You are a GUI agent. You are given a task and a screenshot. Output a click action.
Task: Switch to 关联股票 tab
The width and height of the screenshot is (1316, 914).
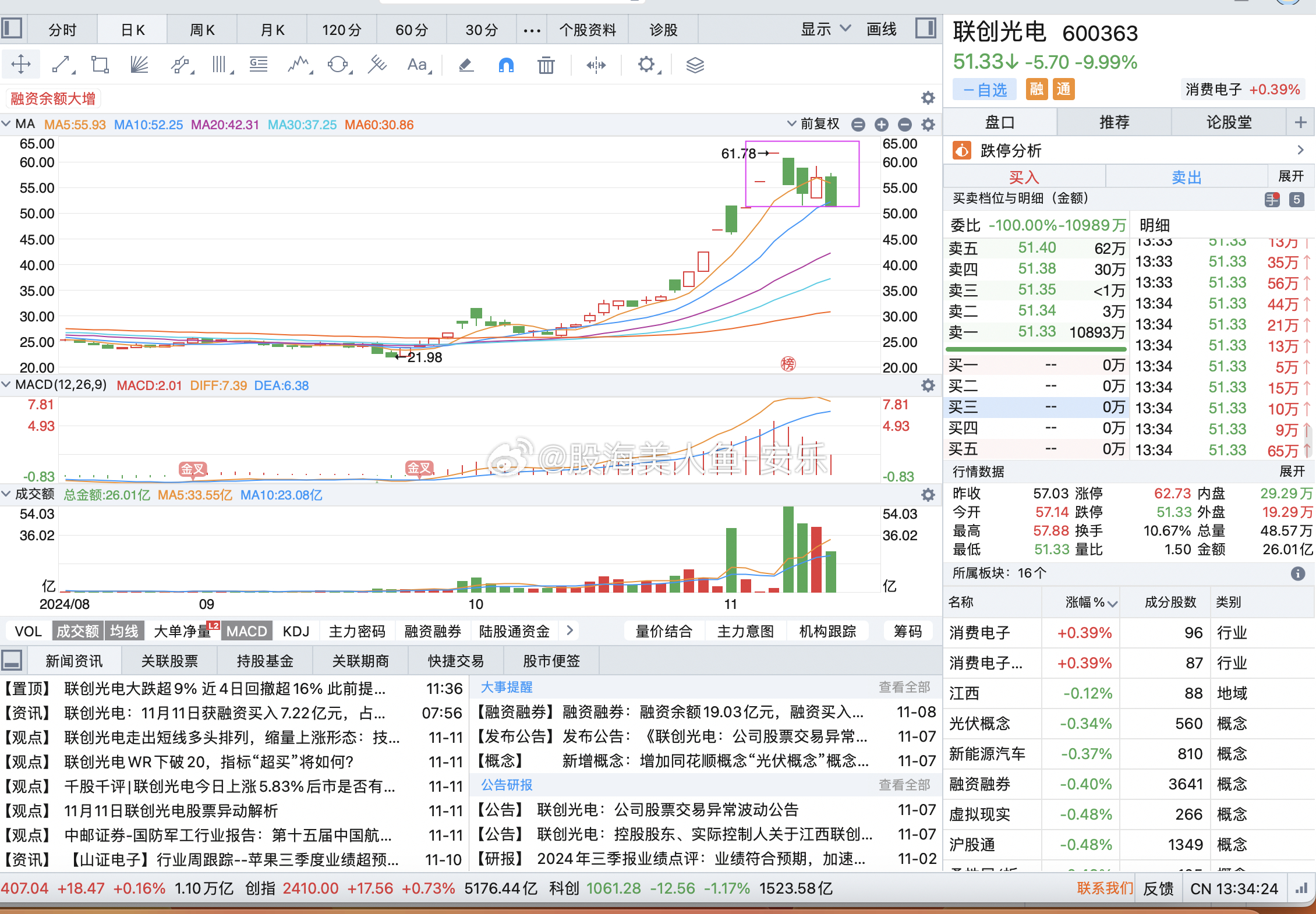tap(169, 661)
